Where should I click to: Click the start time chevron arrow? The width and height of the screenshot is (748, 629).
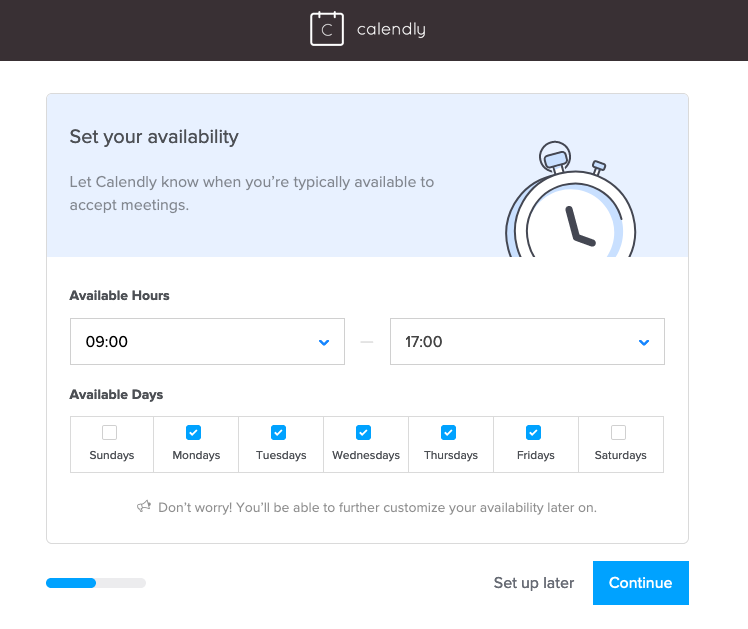(324, 342)
